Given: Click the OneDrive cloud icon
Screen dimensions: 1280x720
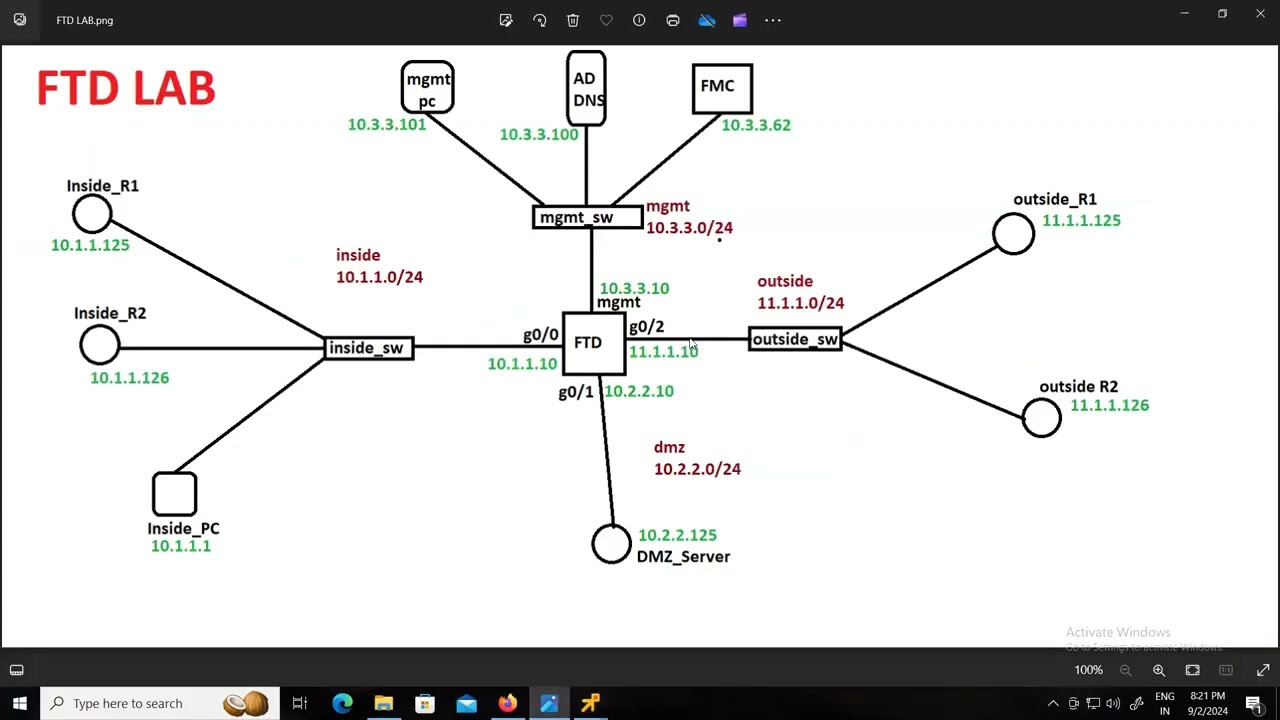Looking at the screenshot, I should (707, 20).
